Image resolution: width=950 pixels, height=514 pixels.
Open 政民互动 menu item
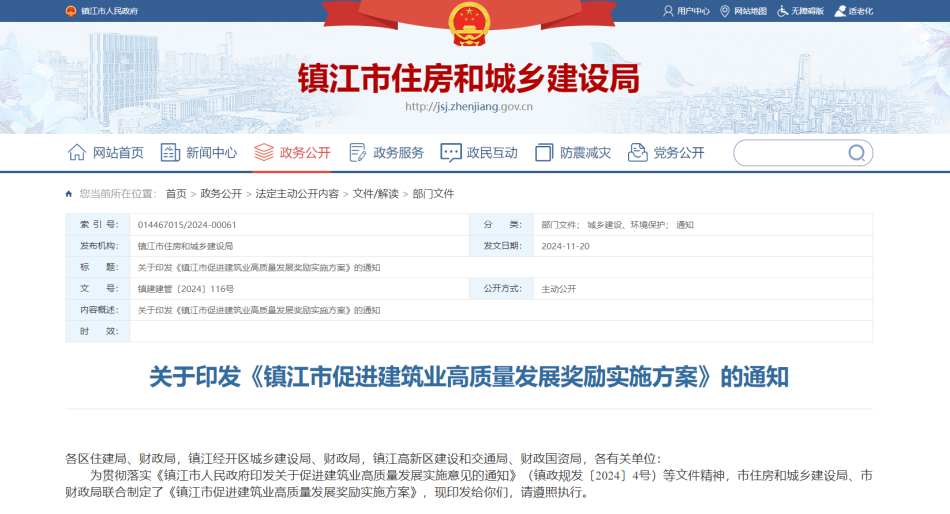493,153
